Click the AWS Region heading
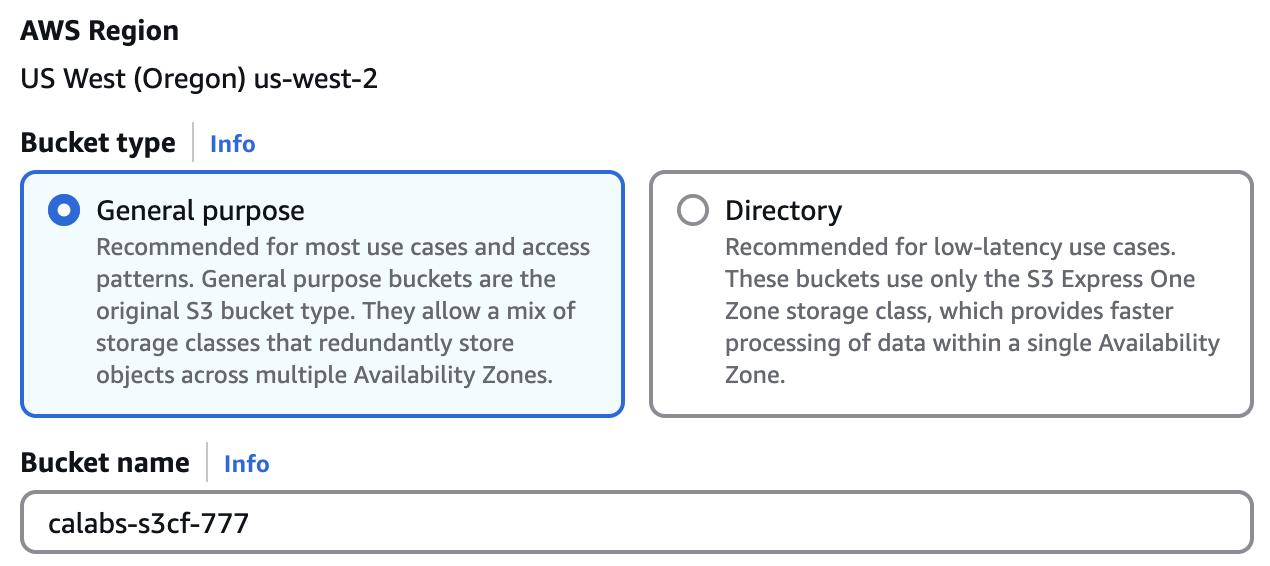The width and height of the screenshot is (1270, 566). (100, 31)
